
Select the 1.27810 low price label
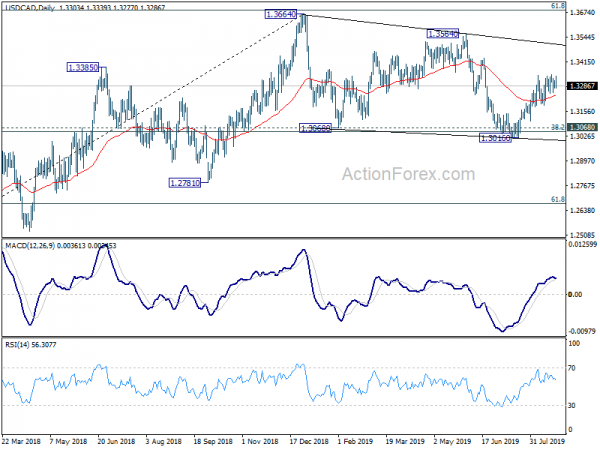[x=185, y=183]
